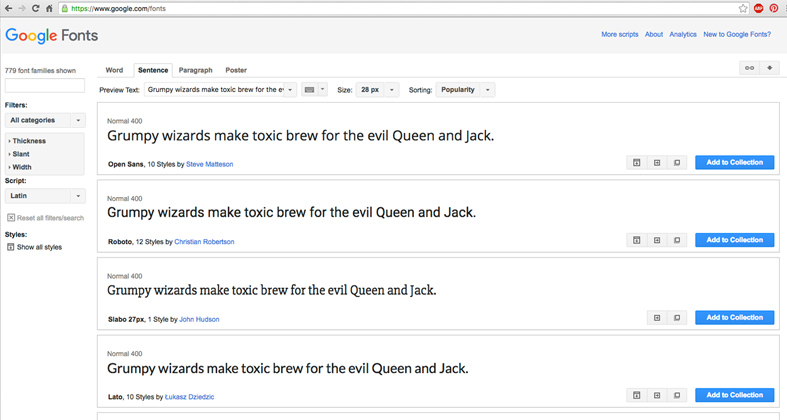Click the red ABP extension icon
The image size is (787, 420).
click(758, 9)
